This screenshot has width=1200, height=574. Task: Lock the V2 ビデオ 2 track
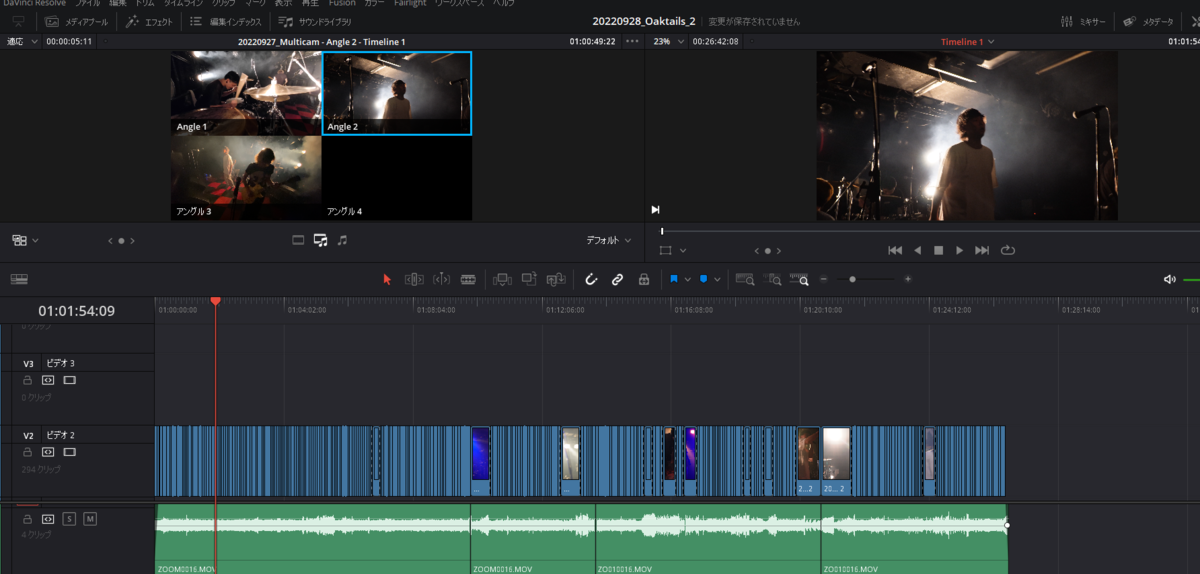tap(28, 452)
